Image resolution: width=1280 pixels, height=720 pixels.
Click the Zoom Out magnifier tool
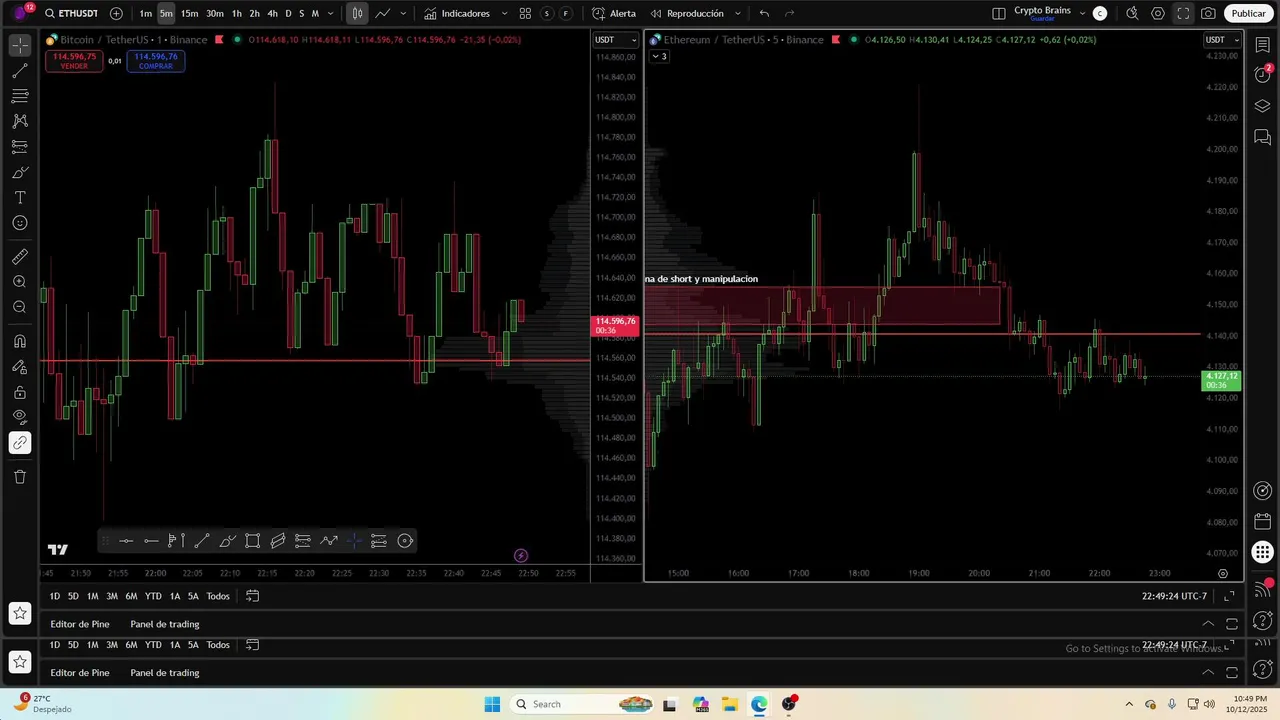point(20,307)
